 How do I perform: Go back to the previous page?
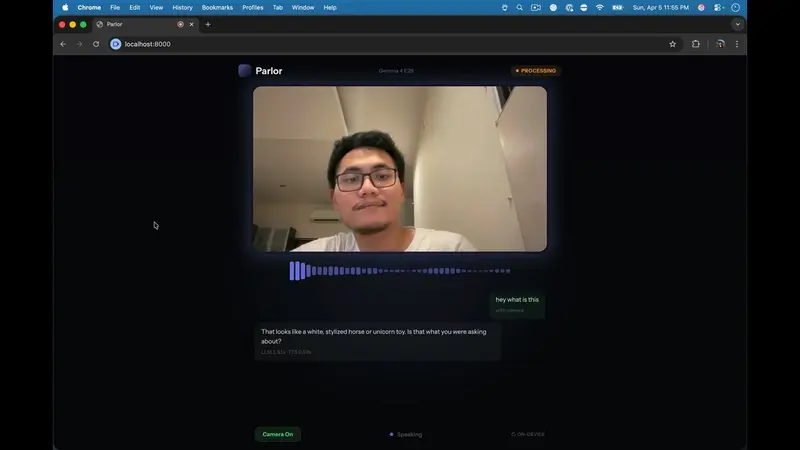coord(63,44)
